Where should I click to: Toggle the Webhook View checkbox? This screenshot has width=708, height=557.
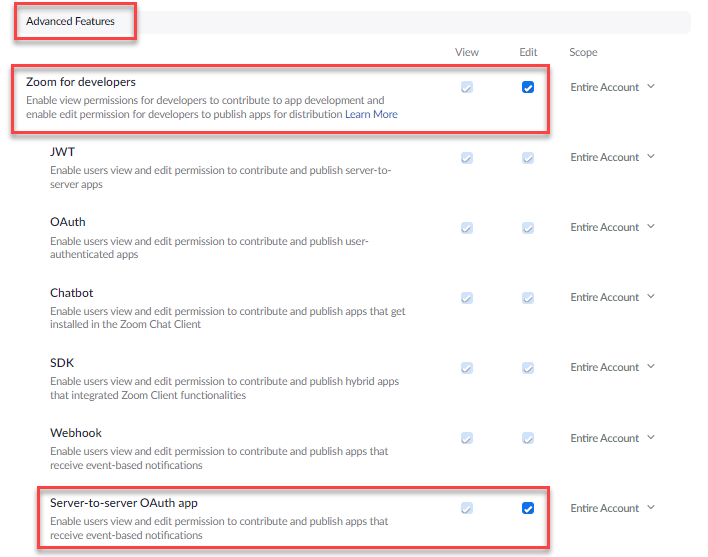pos(467,438)
